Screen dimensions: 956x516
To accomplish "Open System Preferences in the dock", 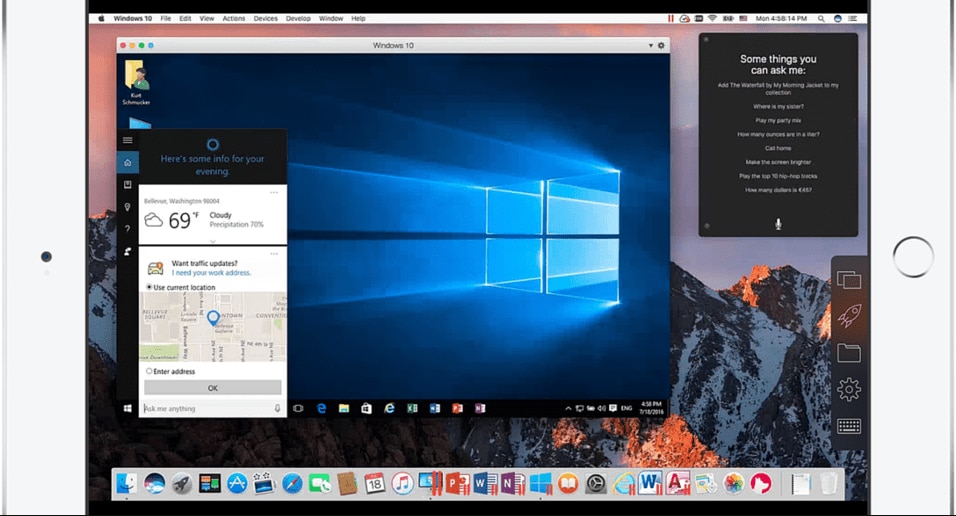I will coord(596,484).
